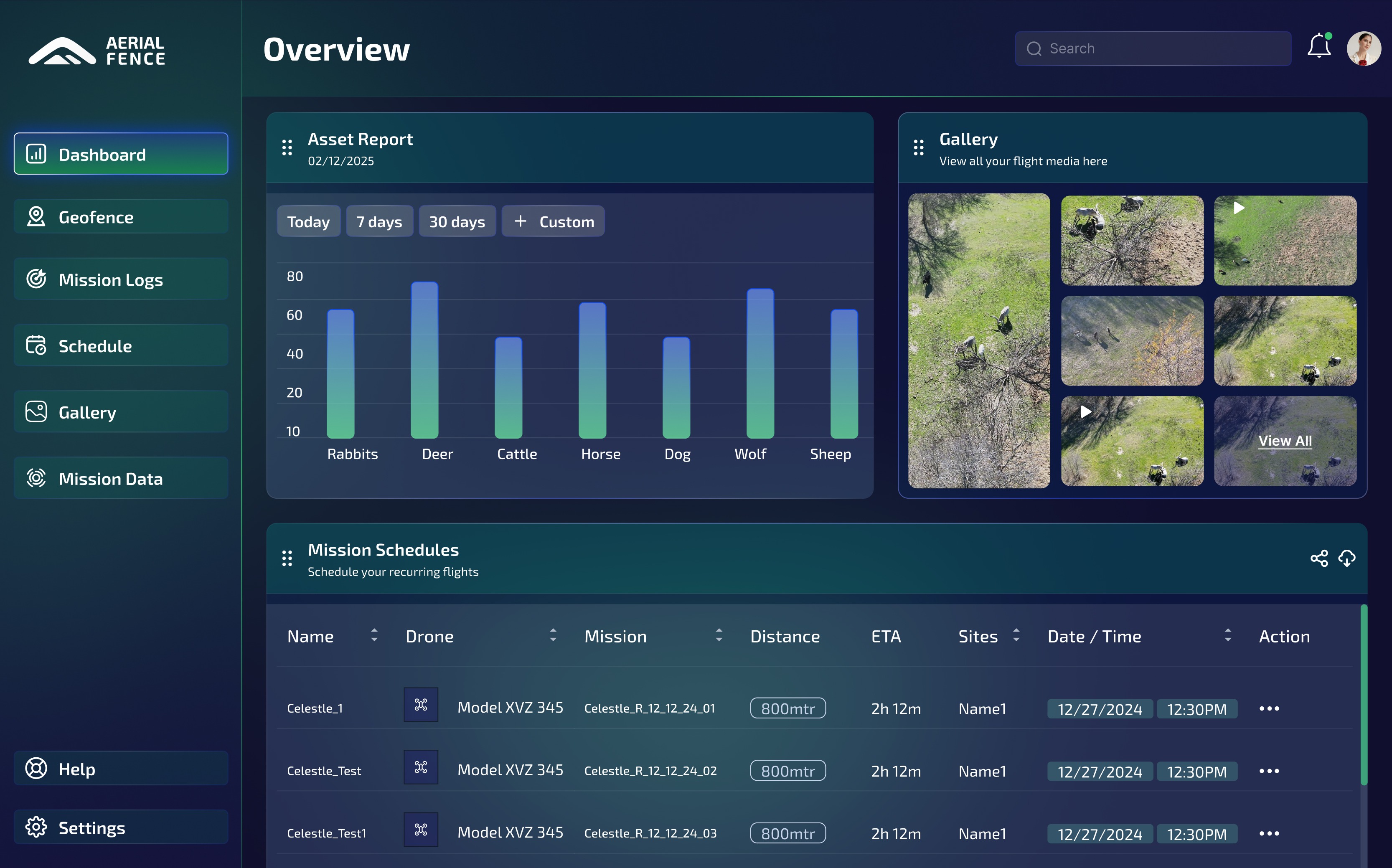Select the 30 days filter

point(457,221)
